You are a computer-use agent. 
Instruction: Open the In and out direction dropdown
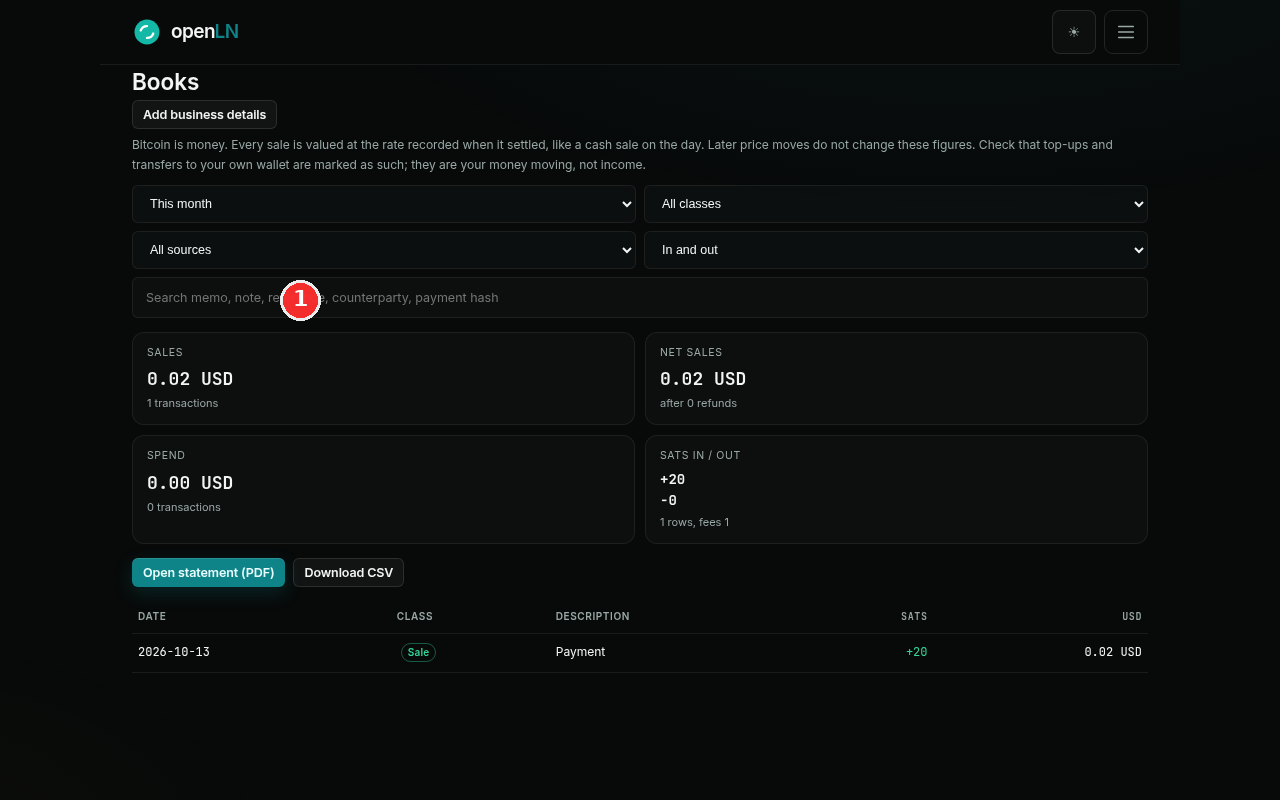click(x=896, y=250)
